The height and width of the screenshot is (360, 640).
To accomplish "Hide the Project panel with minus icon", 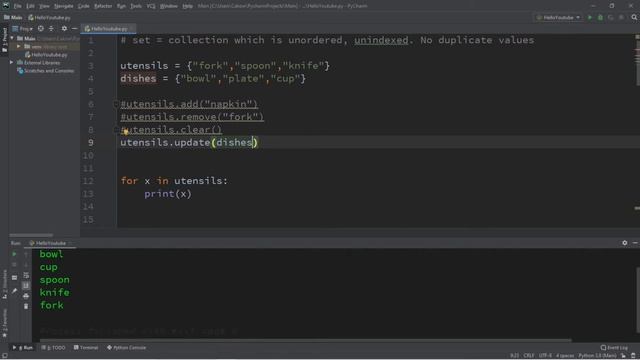I will [x=74, y=29].
